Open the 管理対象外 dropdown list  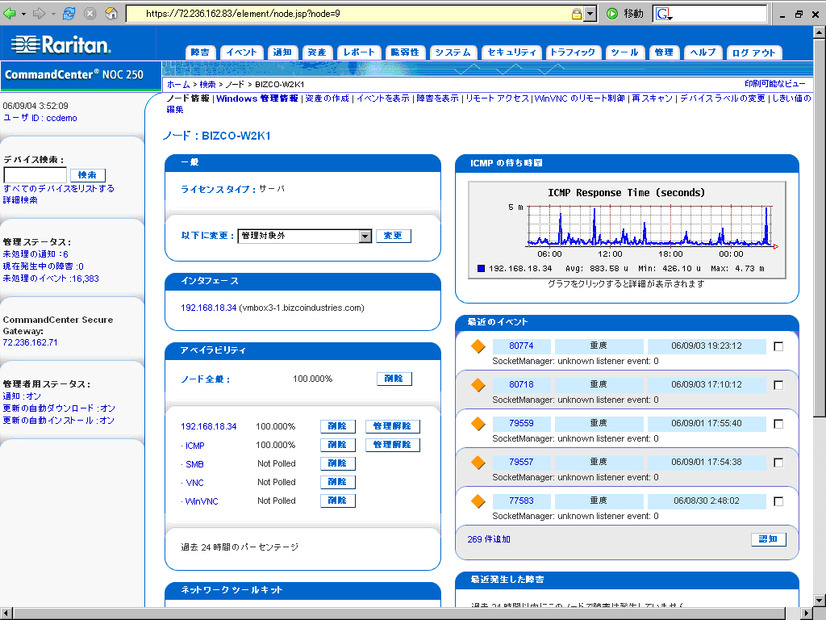tap(365, 237)
